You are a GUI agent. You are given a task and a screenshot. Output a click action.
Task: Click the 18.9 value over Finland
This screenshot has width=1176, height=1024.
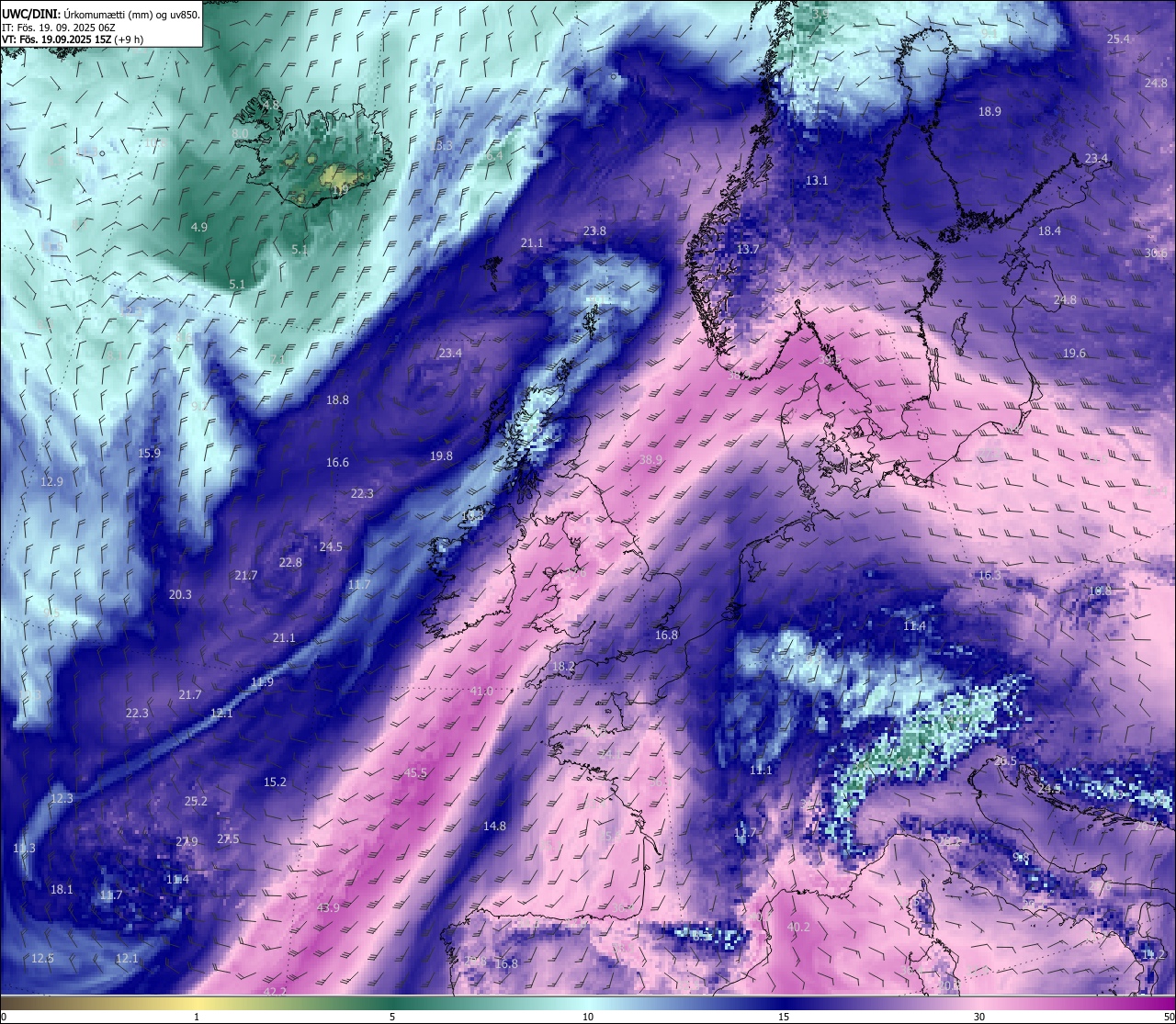tap(989, 111)
